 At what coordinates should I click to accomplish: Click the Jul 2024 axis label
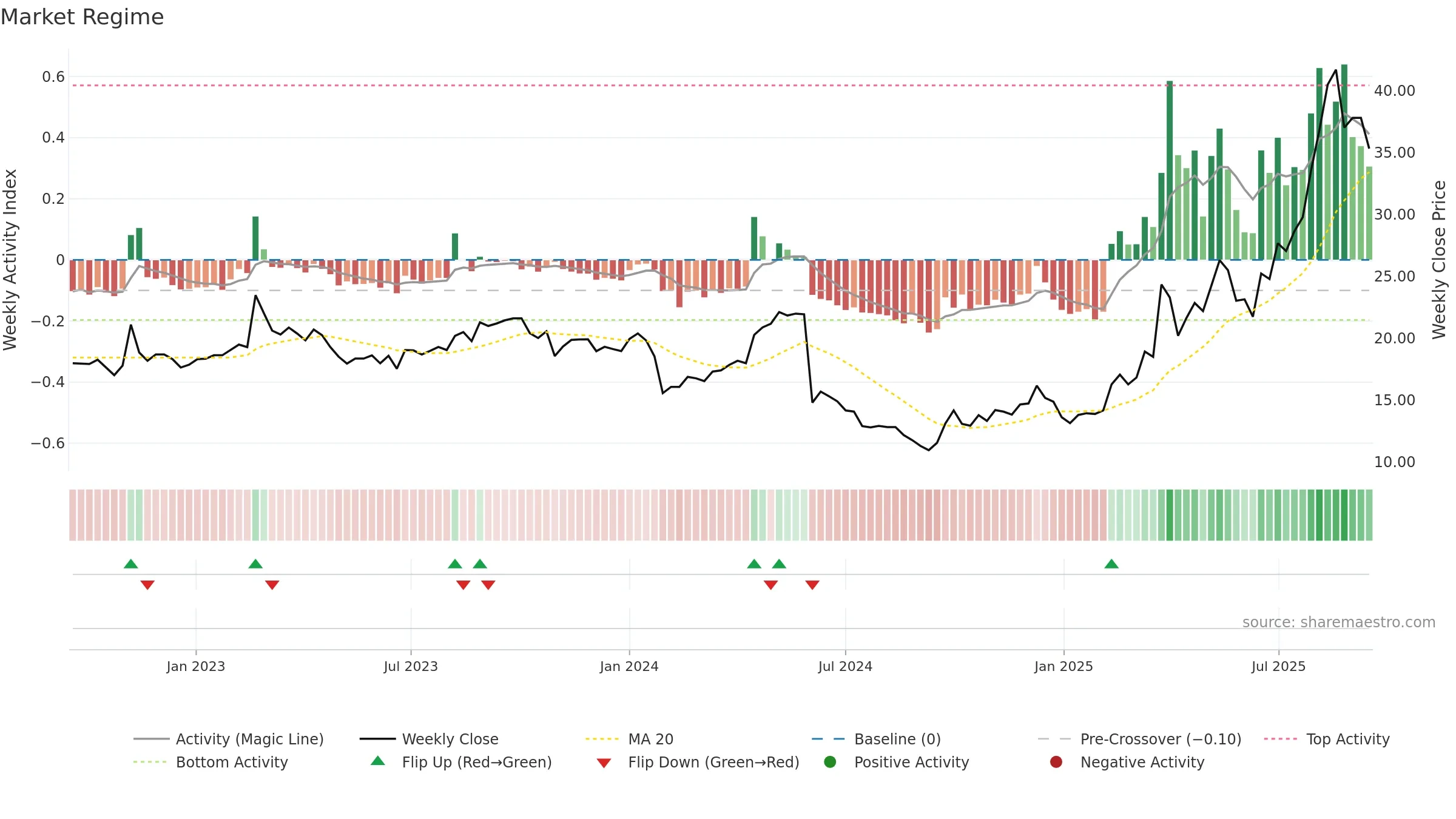(845, 666)
